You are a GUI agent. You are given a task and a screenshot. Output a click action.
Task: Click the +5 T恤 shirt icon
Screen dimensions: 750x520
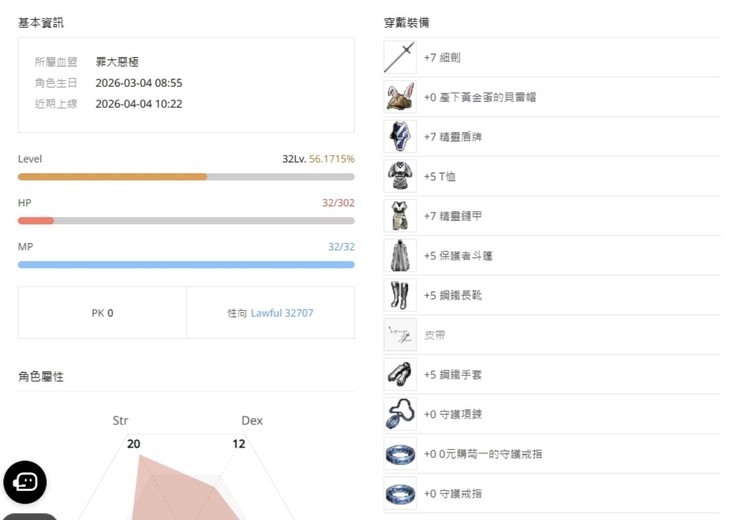click(x=400, y=176)
